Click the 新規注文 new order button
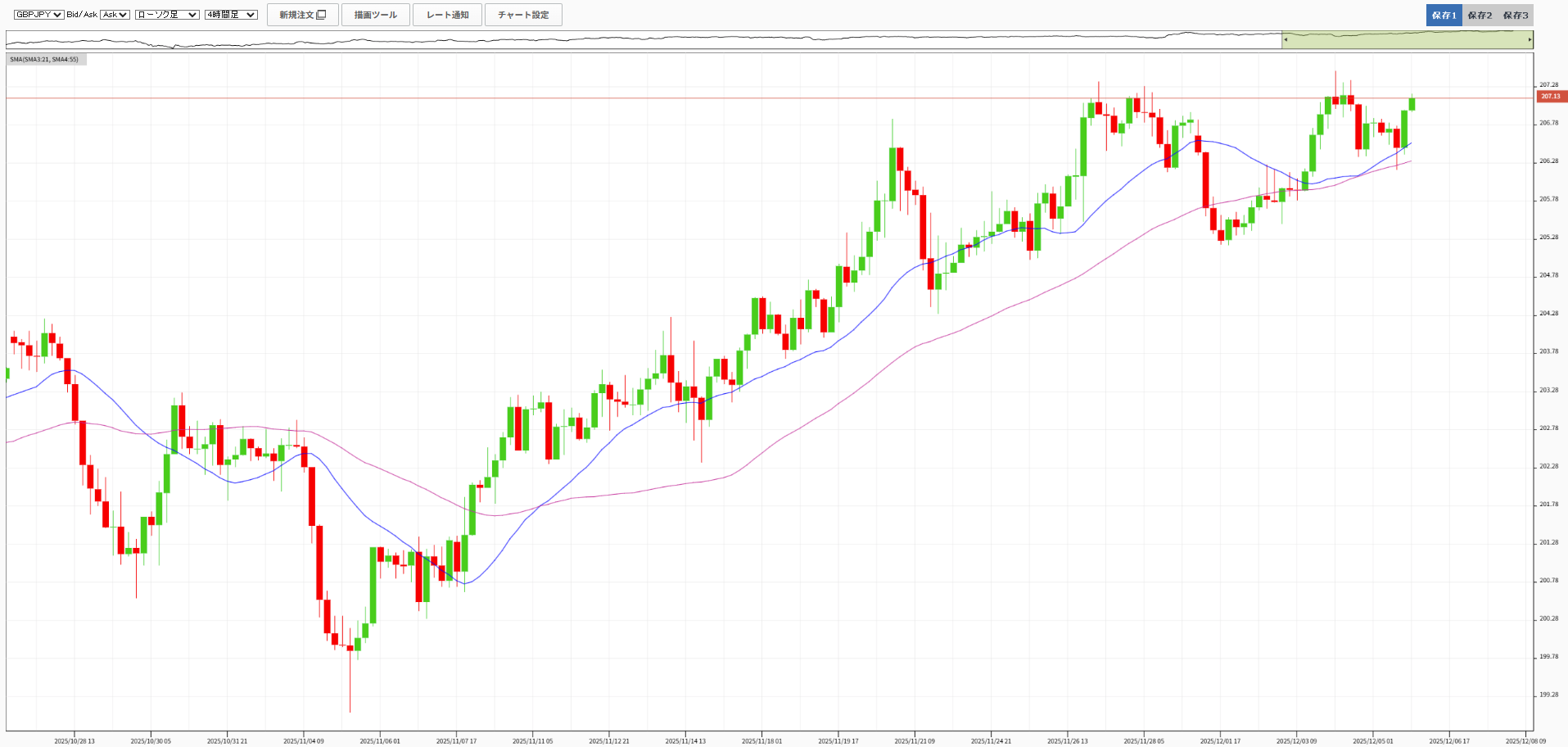1568x747 pixels. [302, 15]
